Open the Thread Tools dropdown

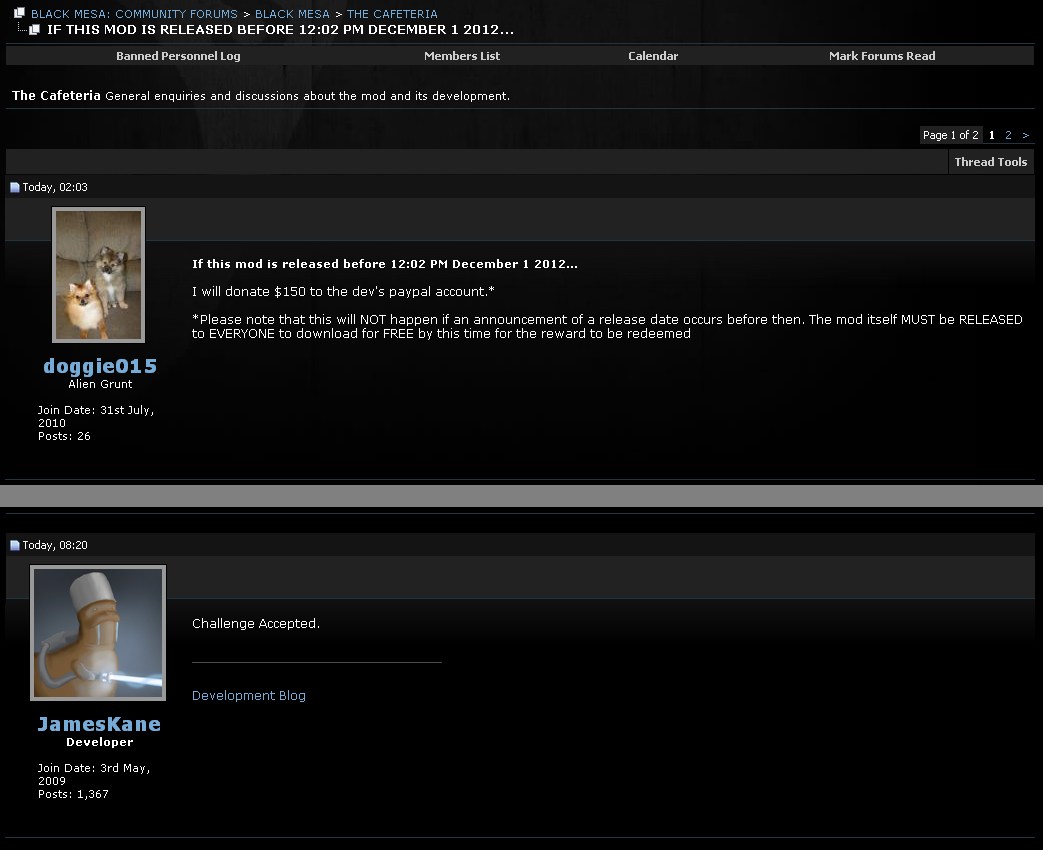click(x=990, y=162)
